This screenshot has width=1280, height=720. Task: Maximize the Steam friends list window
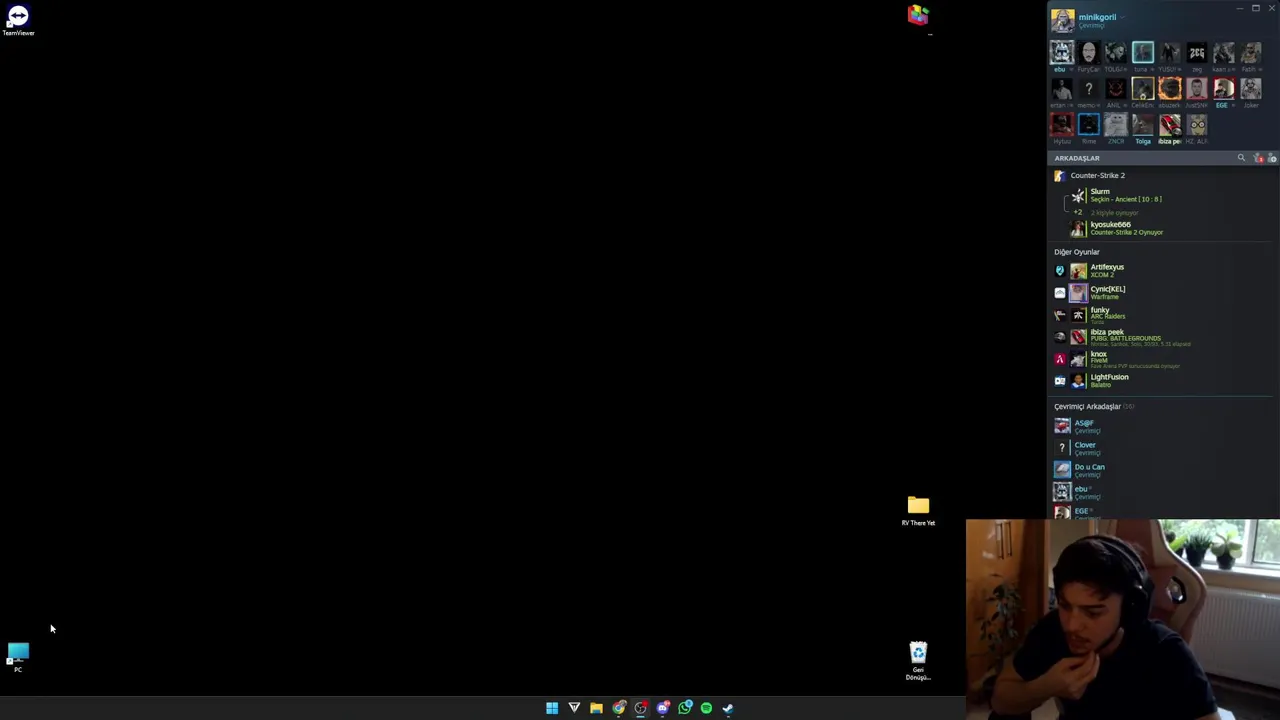(x=1256, y=8)
